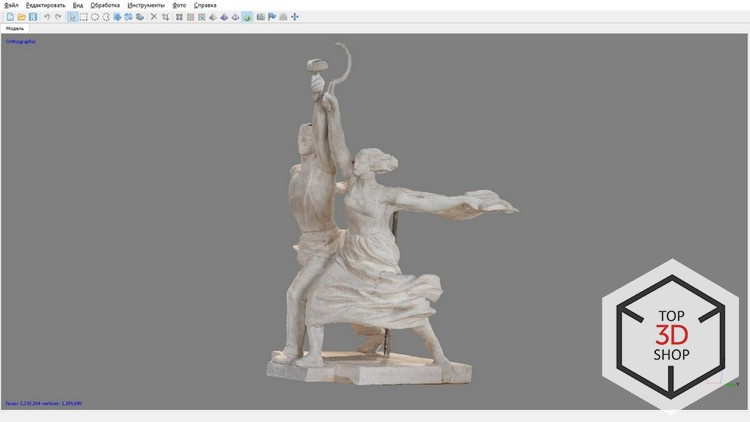Screen dimensions: 750x422
Task: Open the Файл menu
Action: pos(11,5)
